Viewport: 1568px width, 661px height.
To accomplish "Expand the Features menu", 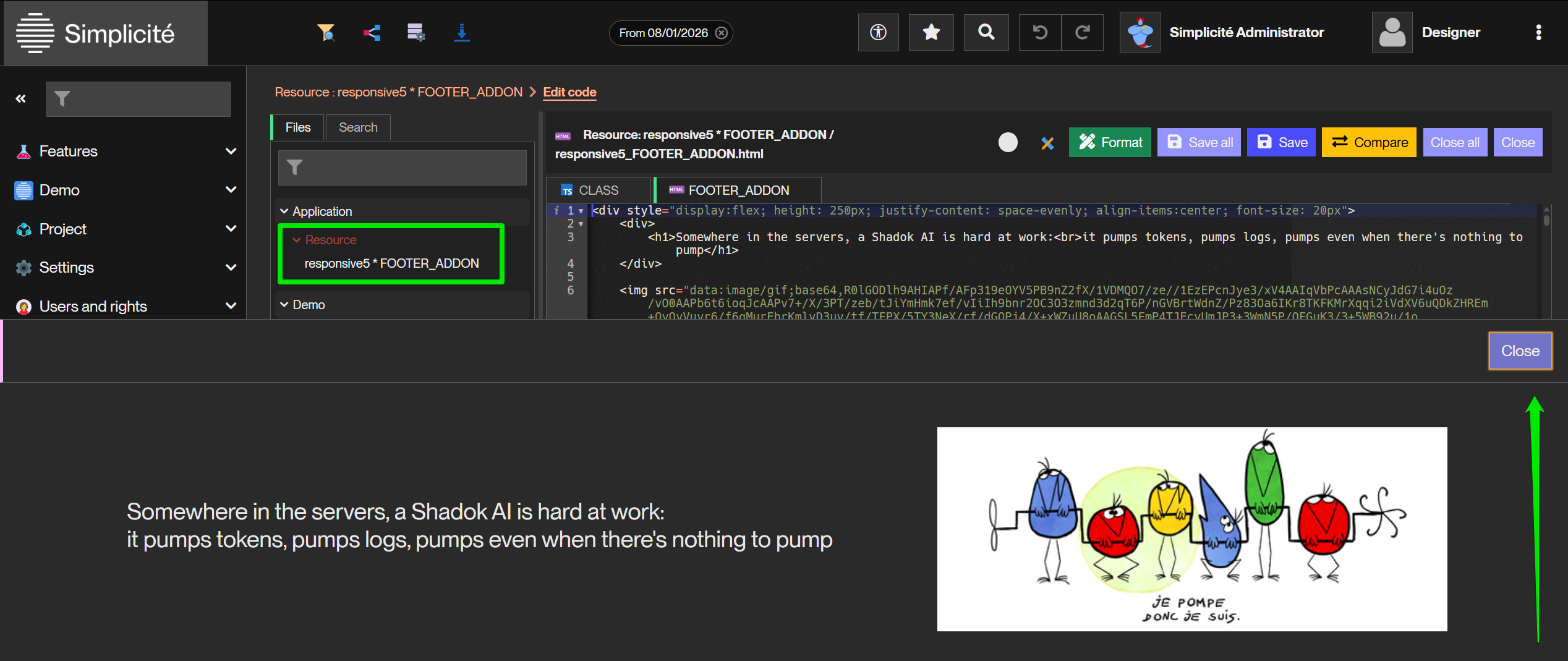I will click(x=126, y=151).
